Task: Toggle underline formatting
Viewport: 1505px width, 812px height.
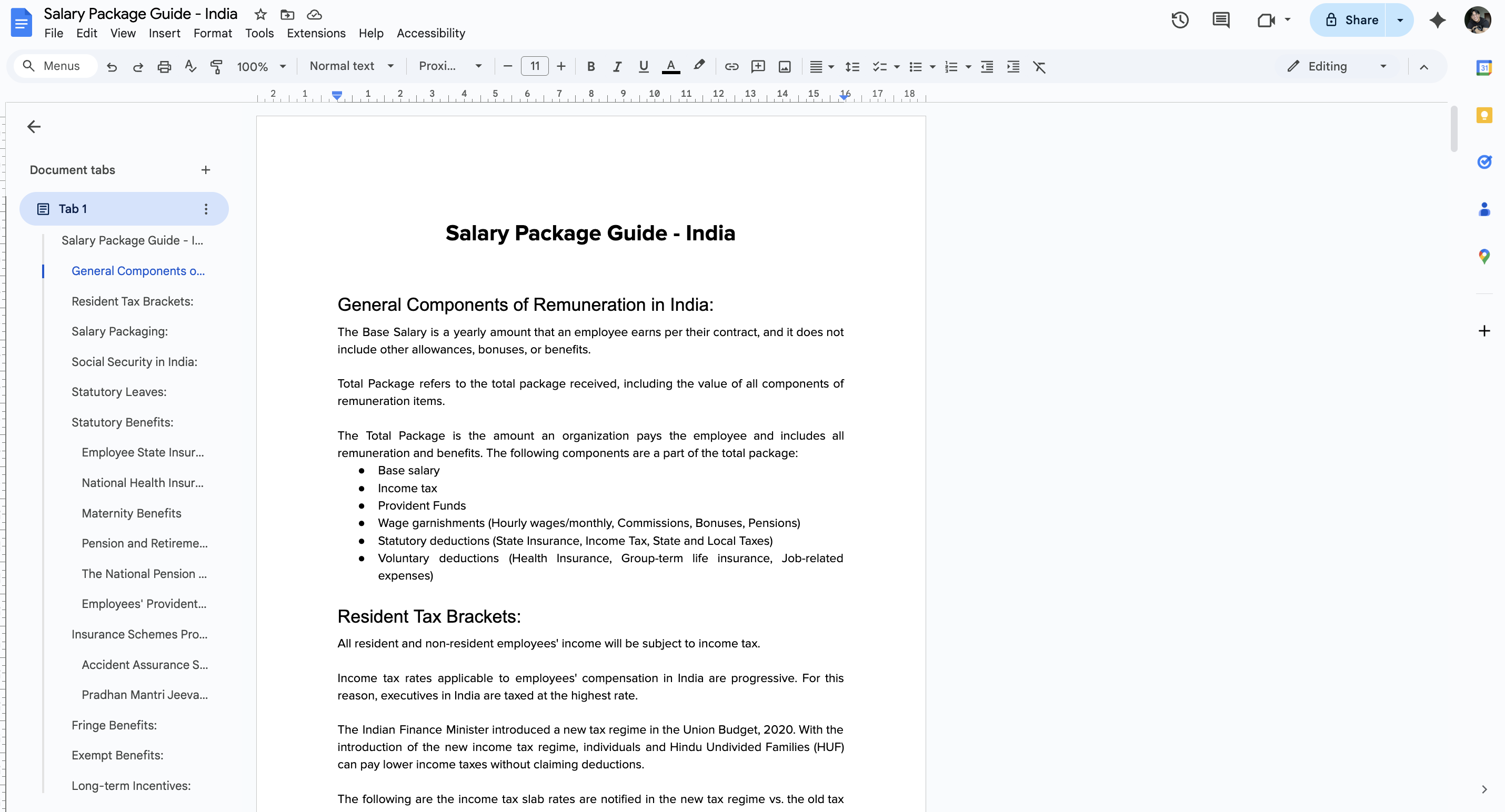Action: [x=643, y=67]
